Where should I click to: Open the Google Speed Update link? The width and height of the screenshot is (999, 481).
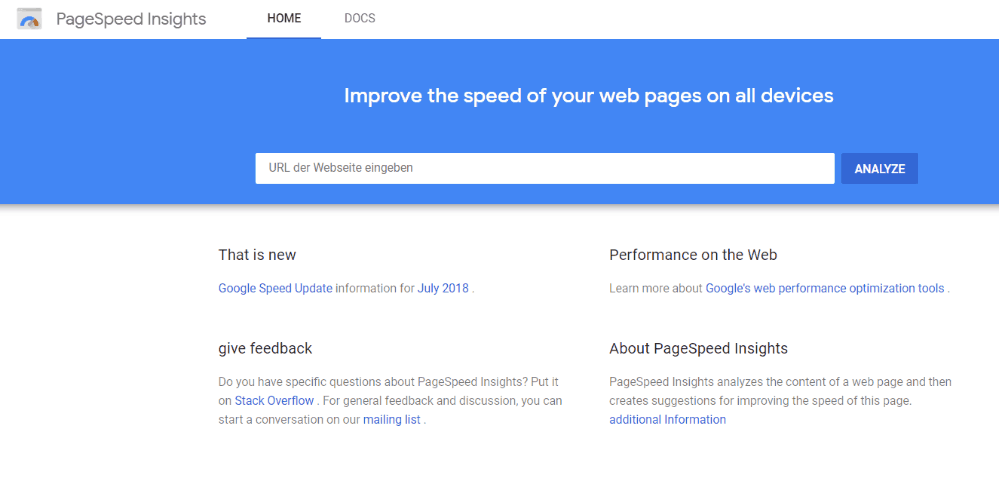(275, 288)
